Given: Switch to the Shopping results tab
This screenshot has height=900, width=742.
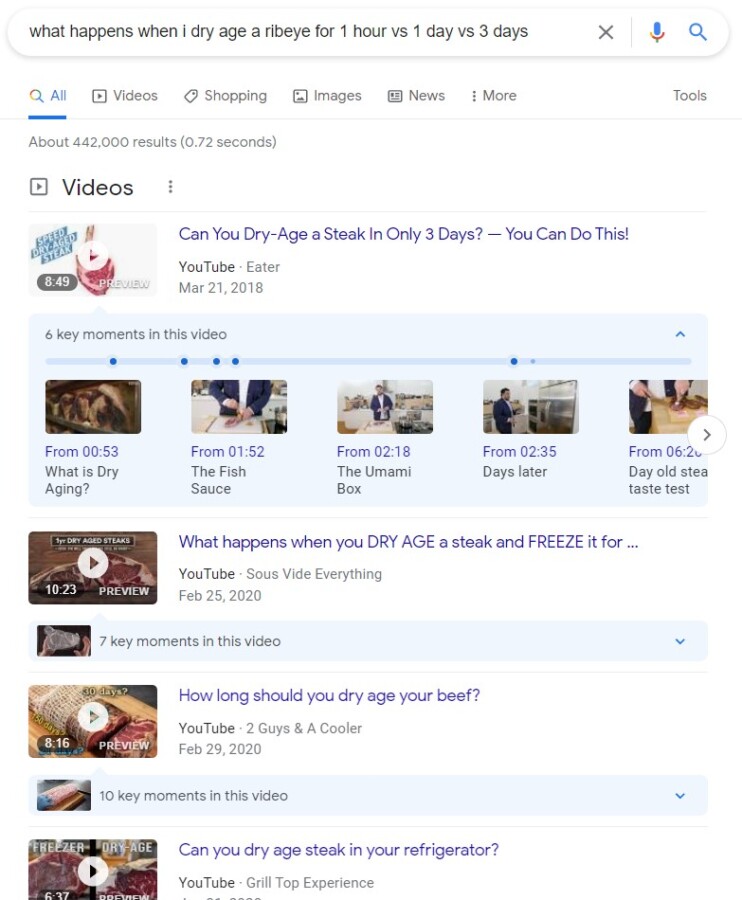Looking at the screenshot, I should click(225, 96).
